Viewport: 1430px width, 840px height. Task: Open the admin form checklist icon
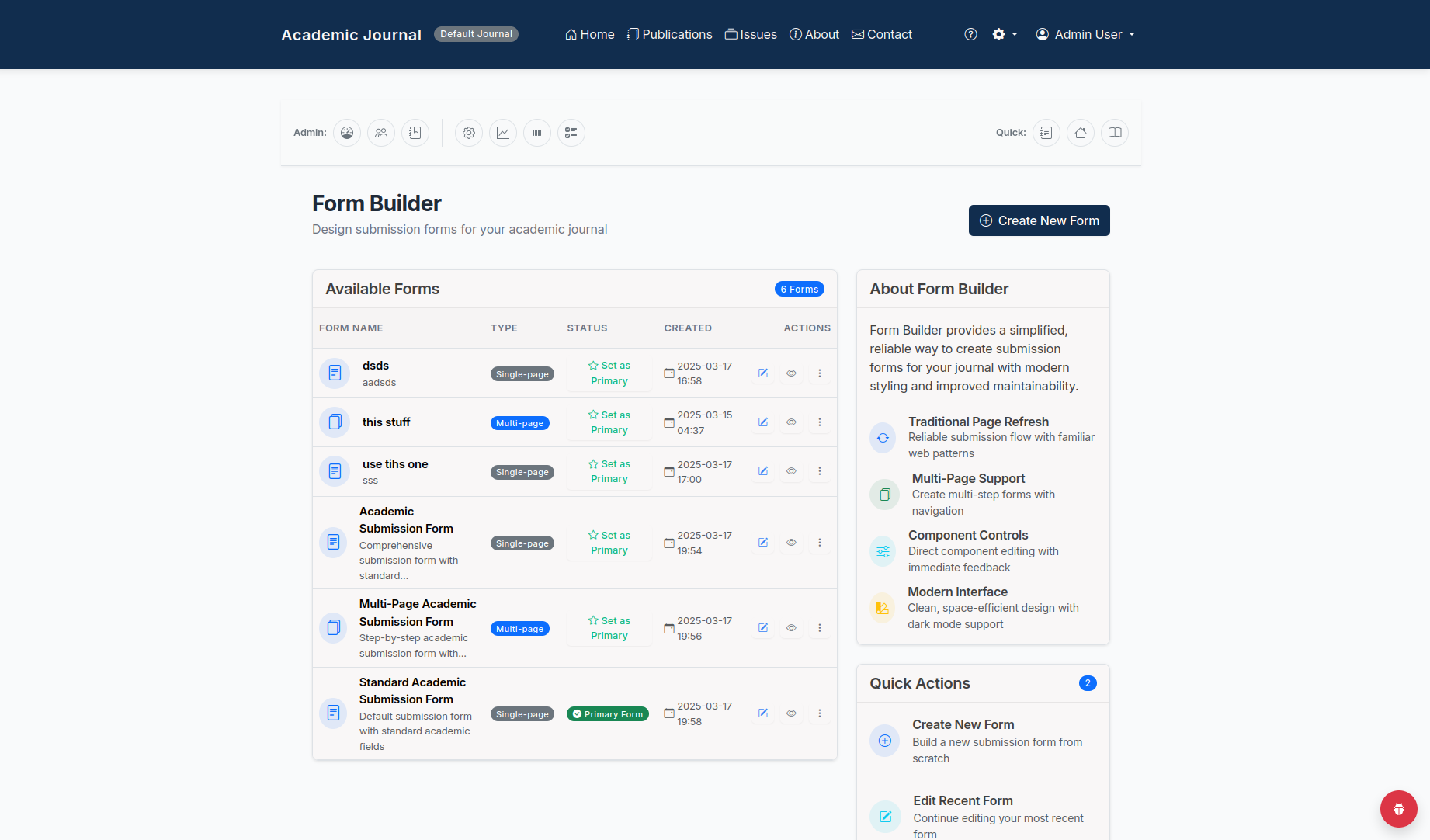point(571,133)
